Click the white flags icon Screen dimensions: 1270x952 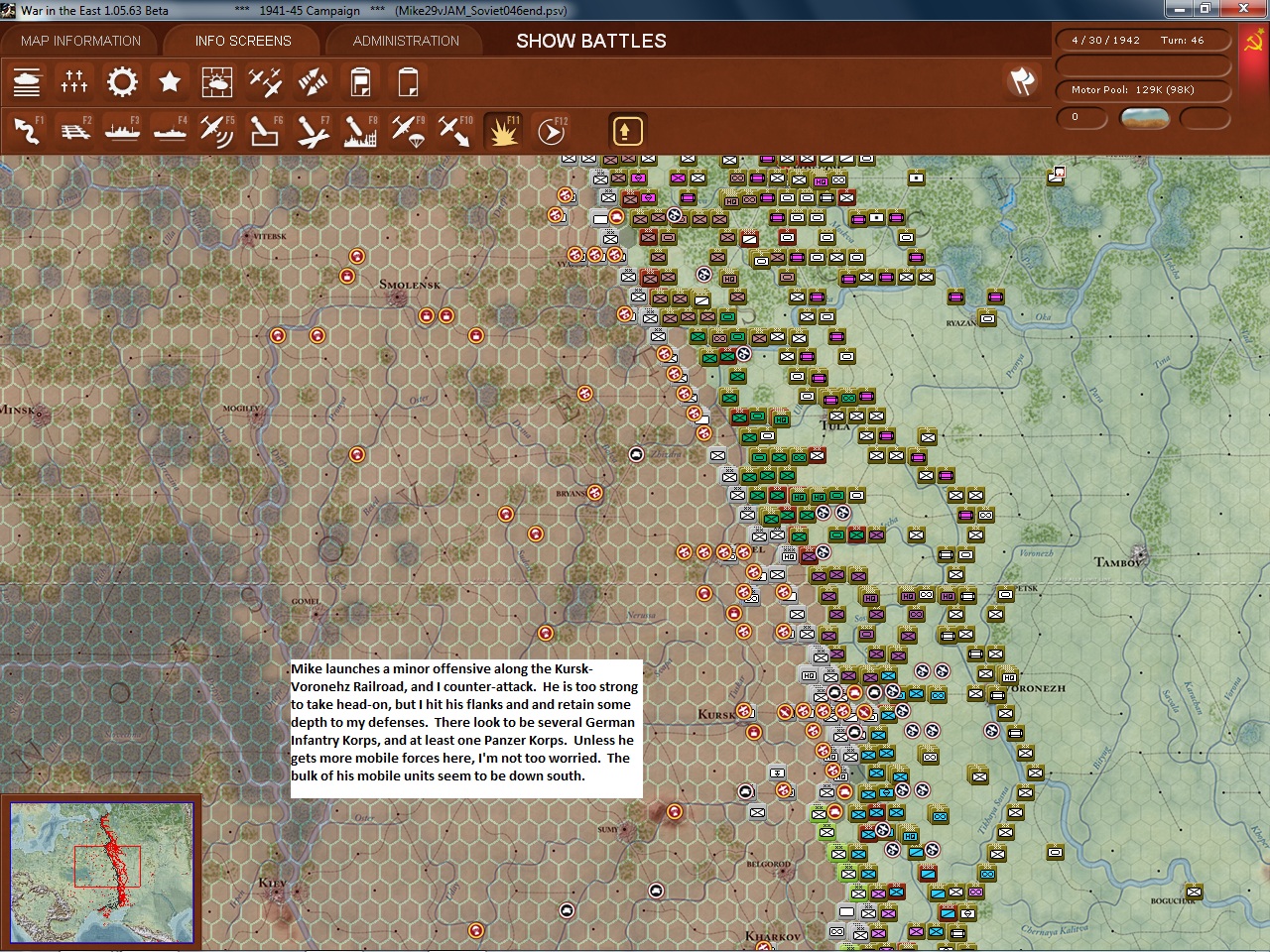[1022, 81]
